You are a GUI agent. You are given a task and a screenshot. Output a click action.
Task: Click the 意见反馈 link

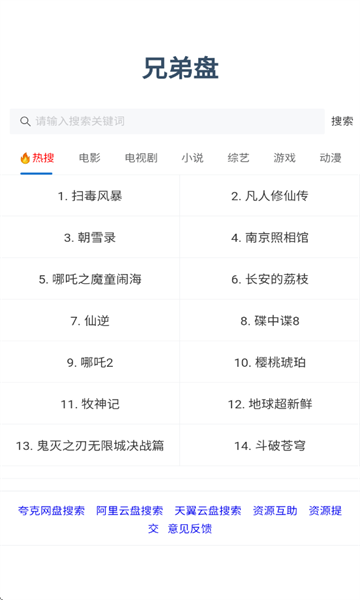pyautogui.click(x=190, y=528)
